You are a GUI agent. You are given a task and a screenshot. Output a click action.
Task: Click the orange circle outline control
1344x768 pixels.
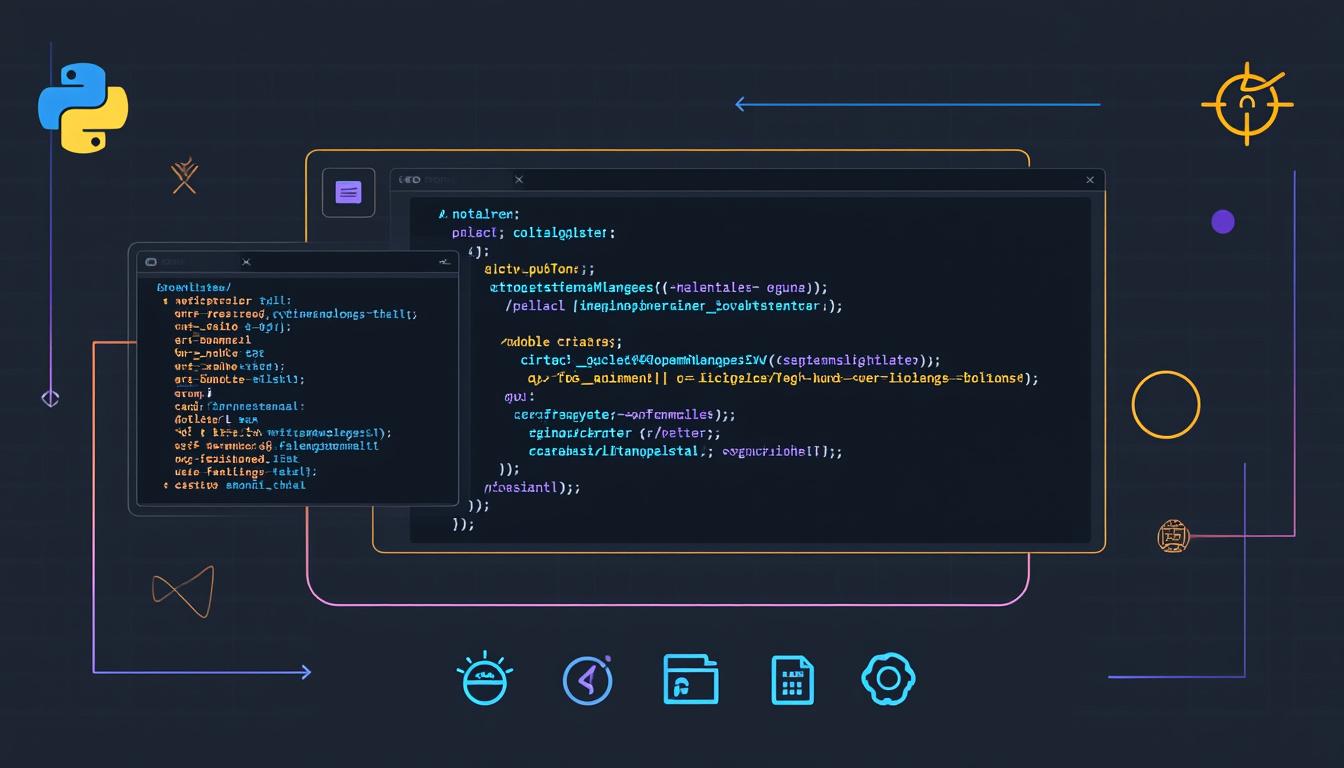coord(1166,405)
